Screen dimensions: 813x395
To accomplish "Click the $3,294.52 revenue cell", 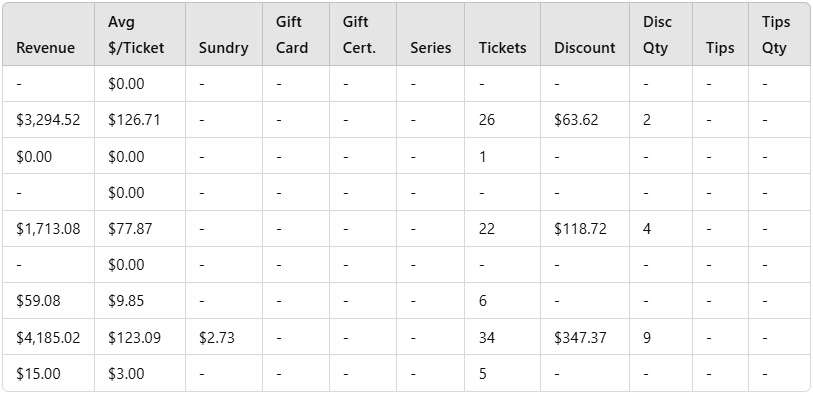I will click(48, 120).
